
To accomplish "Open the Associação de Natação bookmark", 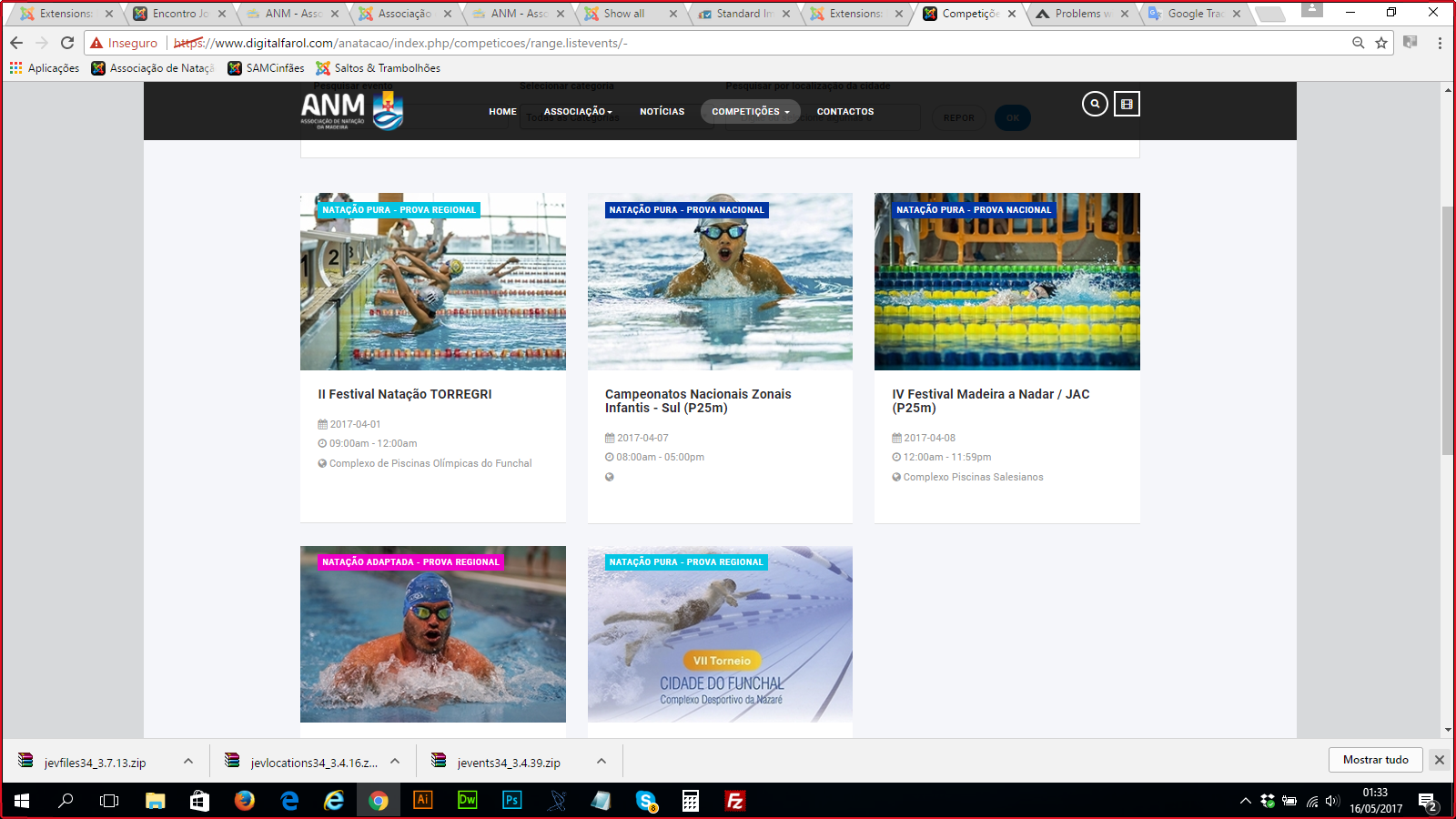I will tap(153, 68).
